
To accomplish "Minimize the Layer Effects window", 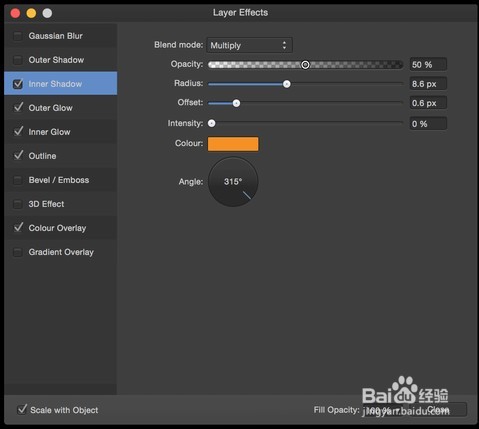I will 31,13.
